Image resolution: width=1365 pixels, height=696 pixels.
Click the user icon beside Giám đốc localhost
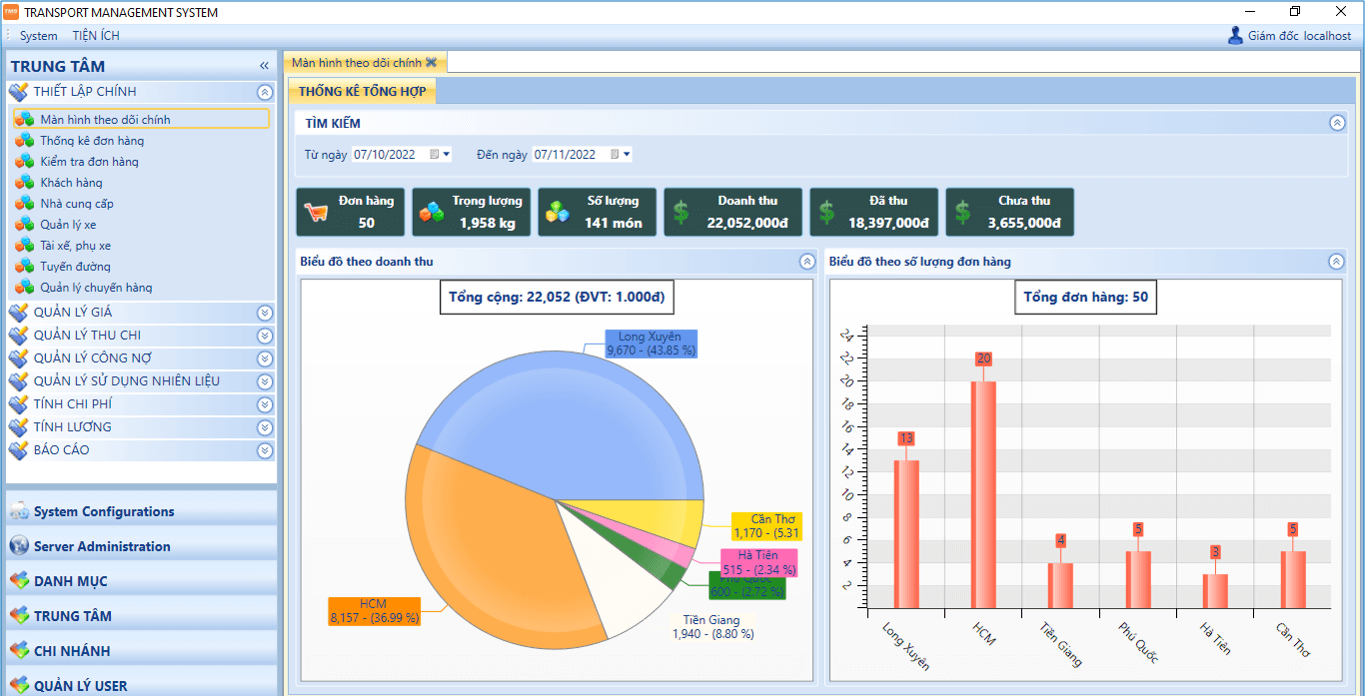click(1235, 36)
